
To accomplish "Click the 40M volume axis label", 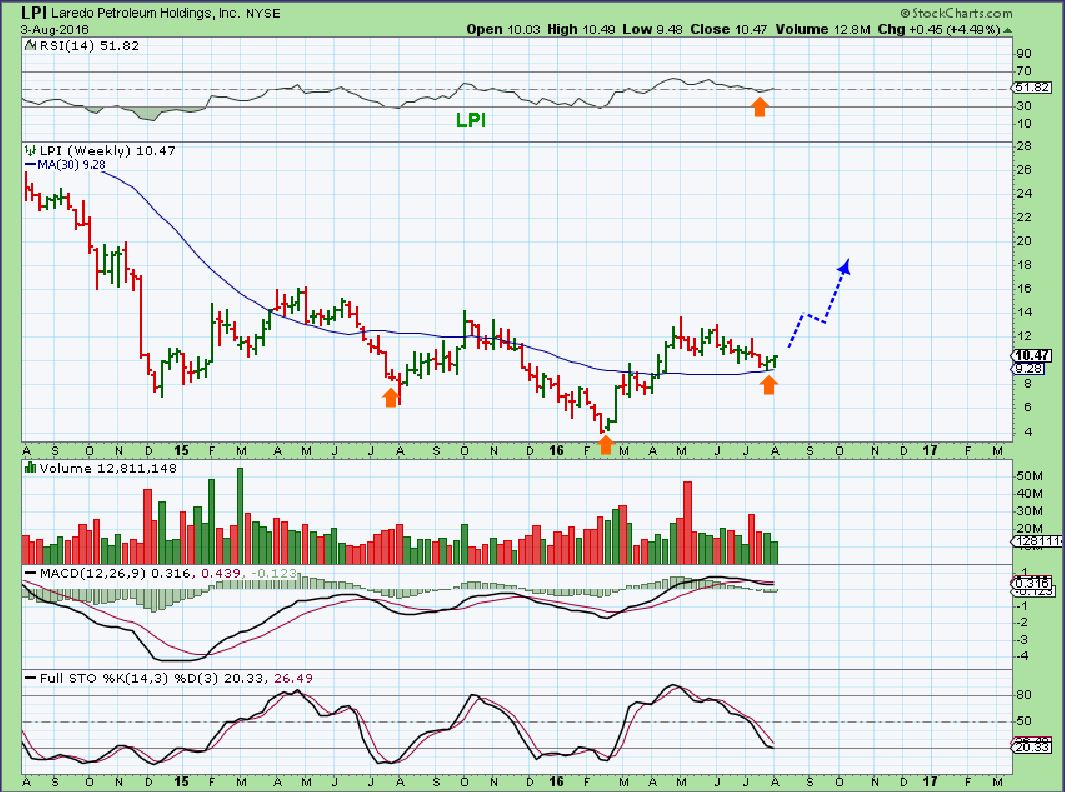I will [x=1030, y=493].
